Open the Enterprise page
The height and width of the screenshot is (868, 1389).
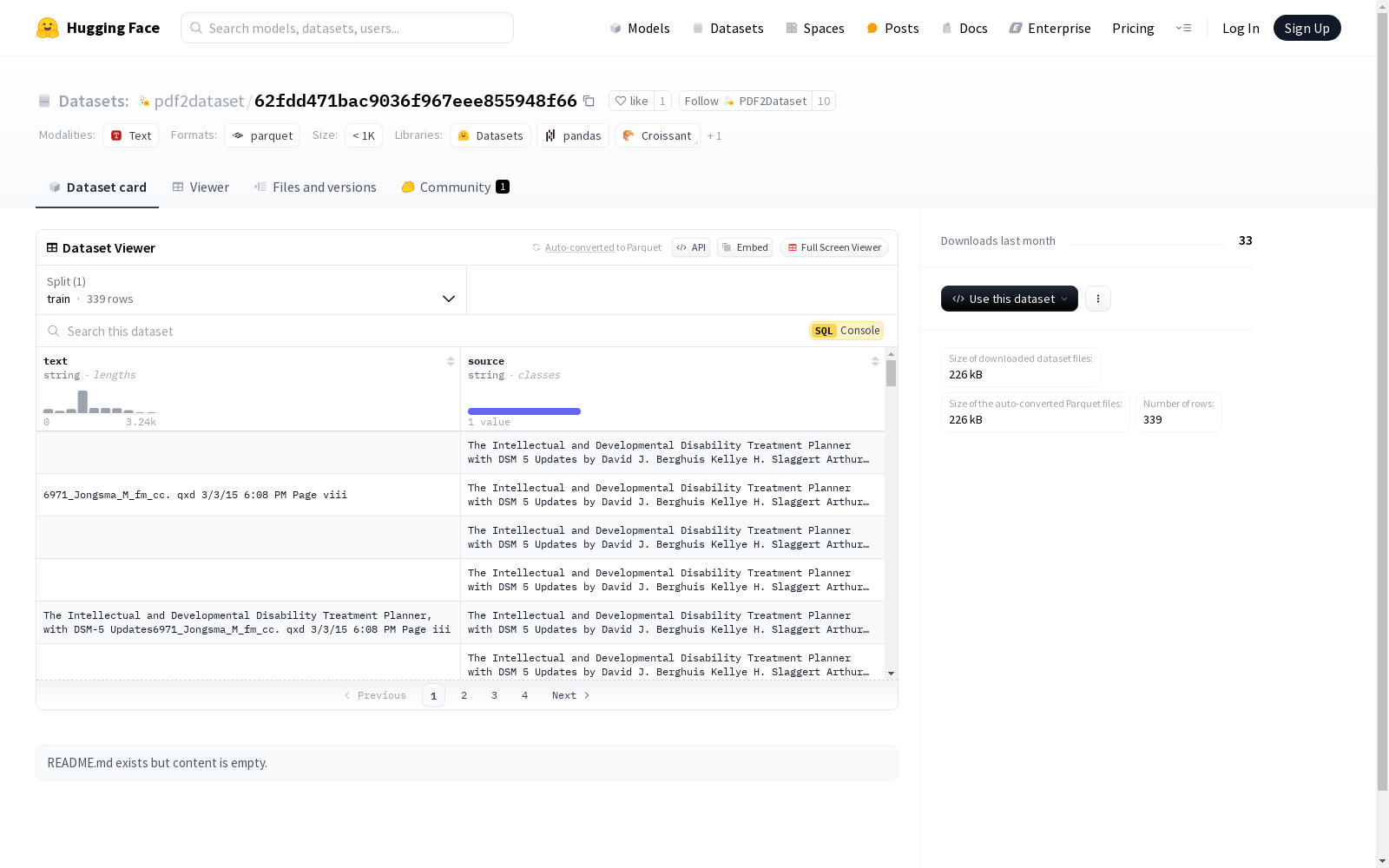(x=1050, y=28)
